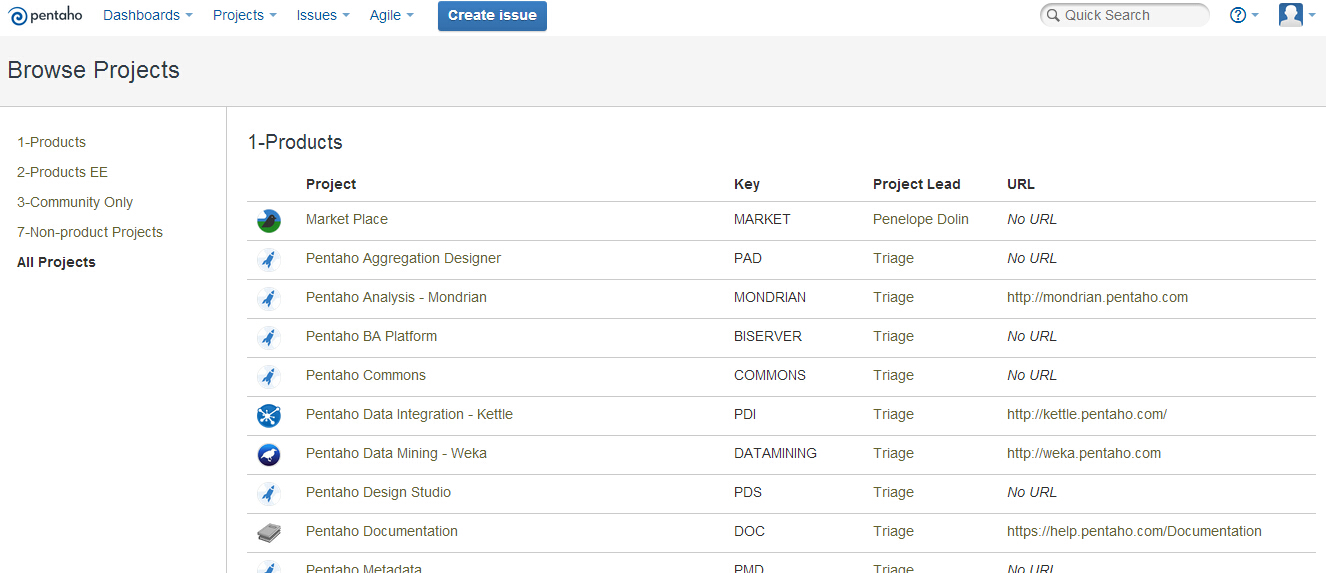
Task: Click the Browse Projects page heading
Action: (94, 70)
